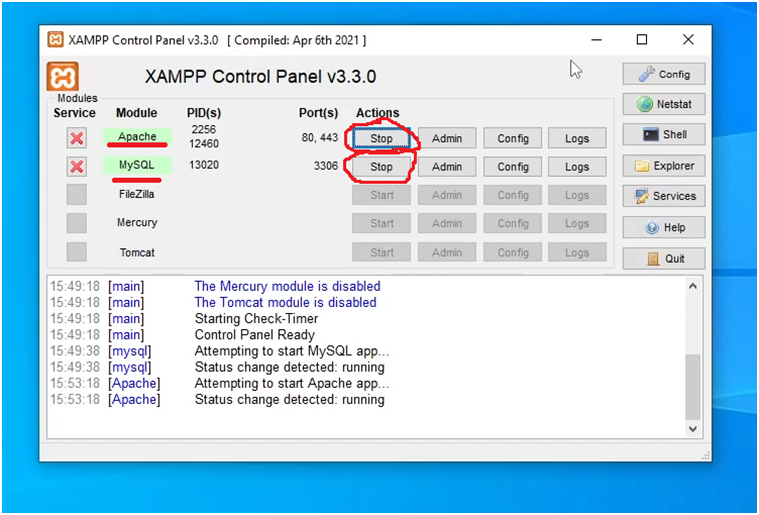The height and width of the screenshot is (515, 759).
Task: Click log line 'Attempting to start MySQL app...'
Action: coord(292,351)
